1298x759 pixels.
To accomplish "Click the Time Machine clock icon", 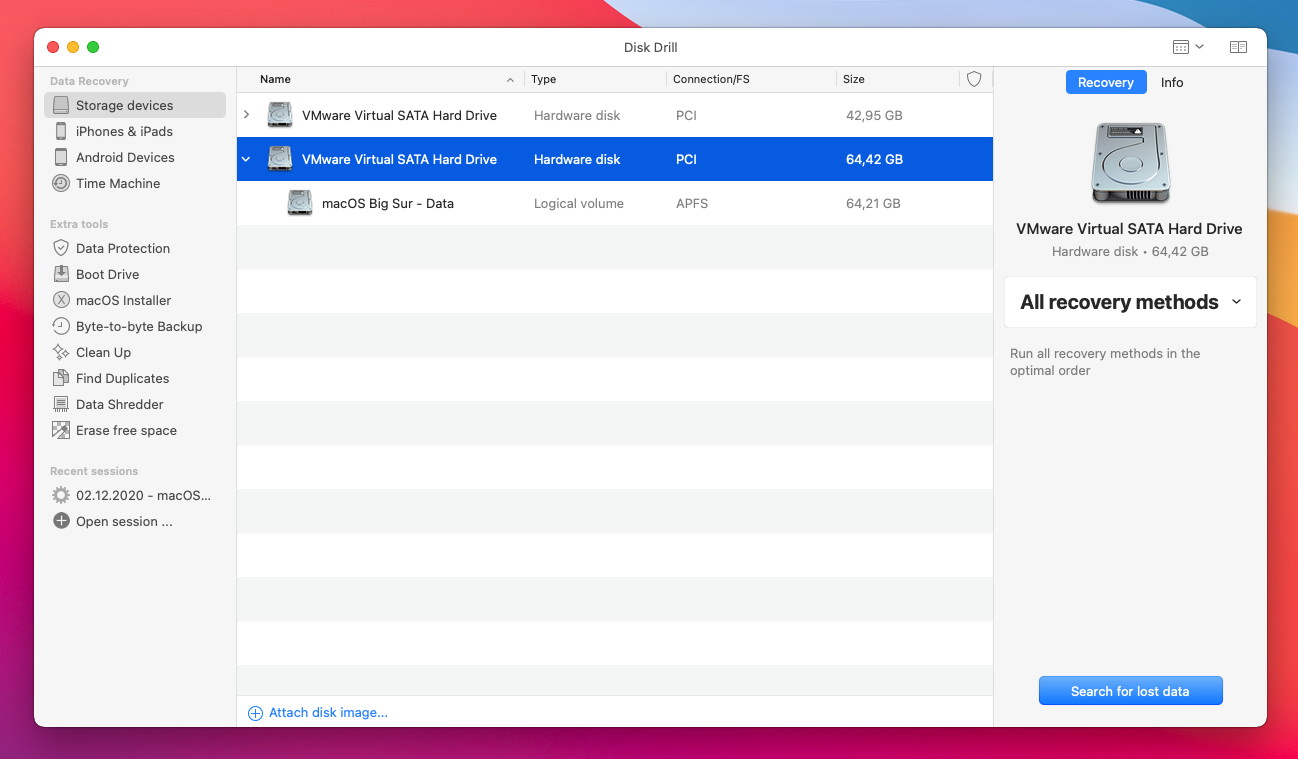I will 61,183.
